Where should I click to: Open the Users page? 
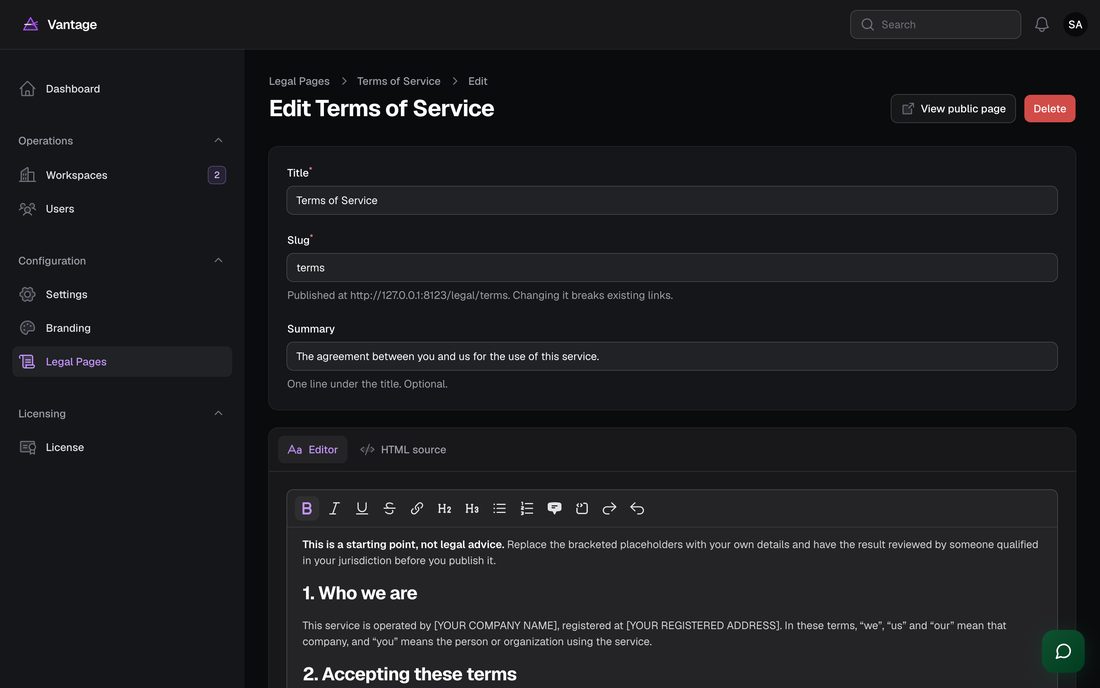pos(122,209)
